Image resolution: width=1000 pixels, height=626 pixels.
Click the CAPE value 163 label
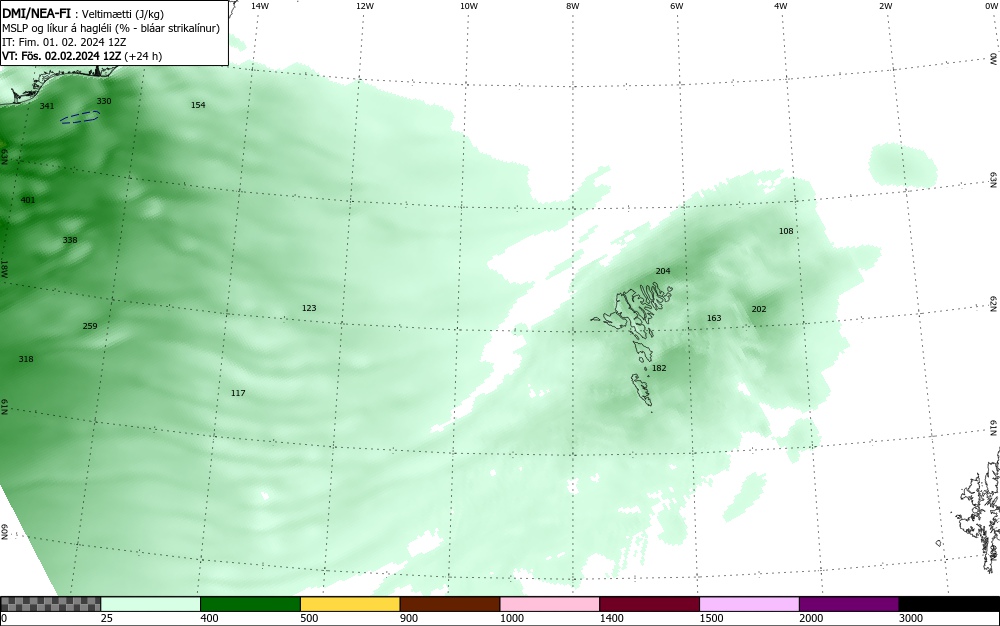(714, 318)
